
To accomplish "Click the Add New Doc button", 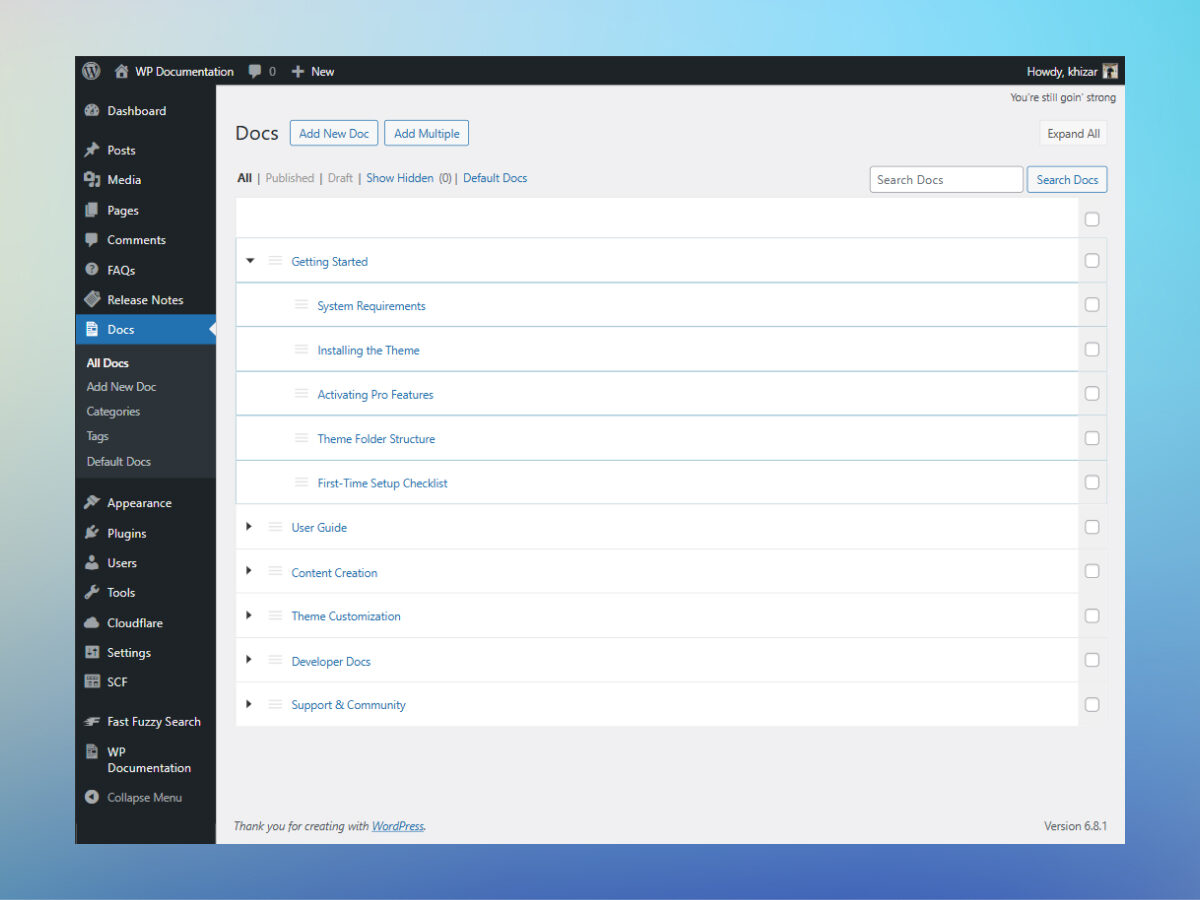I will [x=334, y=133].
